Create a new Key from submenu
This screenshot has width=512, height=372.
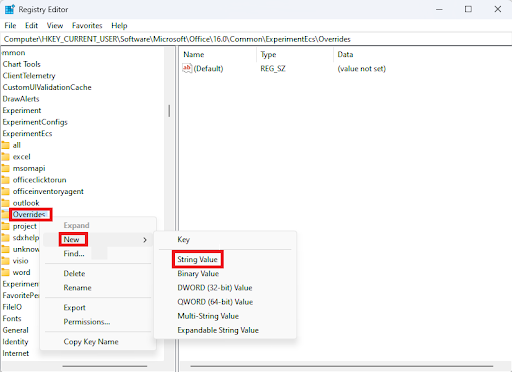(183, 240)
